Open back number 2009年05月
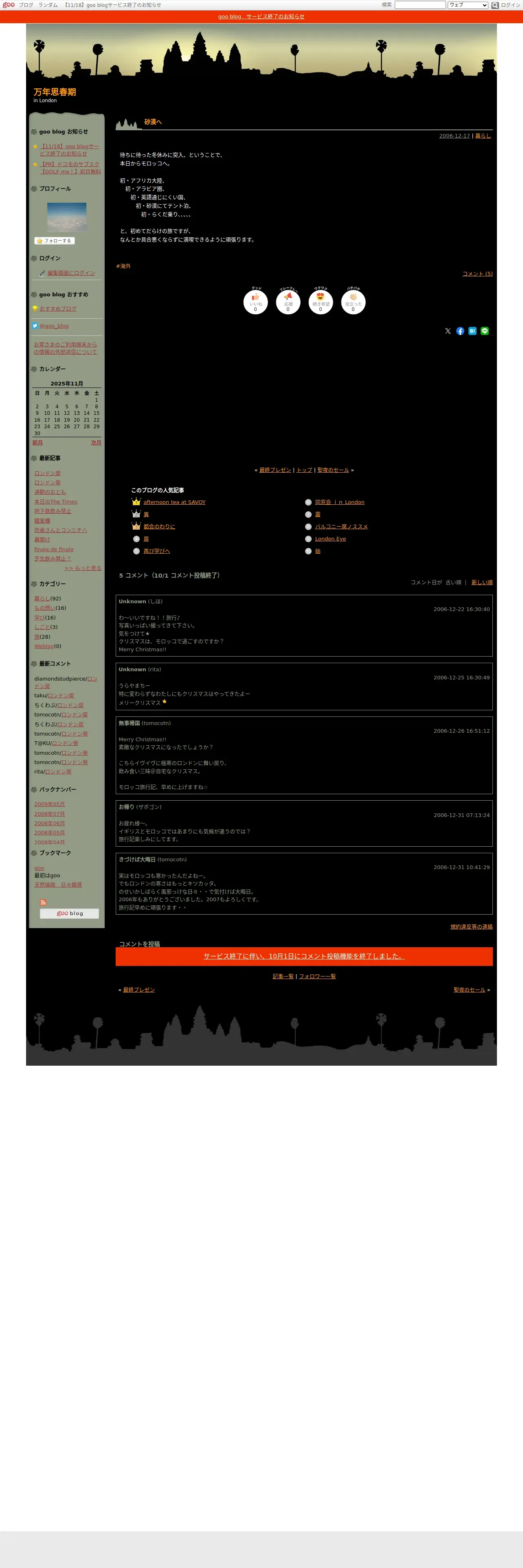 click(x=49, y=805)
